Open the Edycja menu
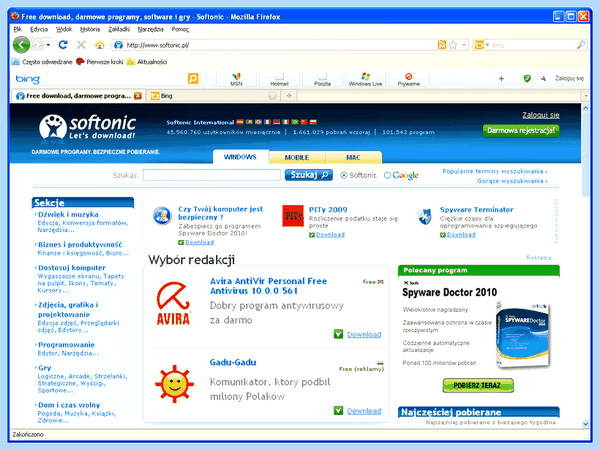 (x=39, y=29)
